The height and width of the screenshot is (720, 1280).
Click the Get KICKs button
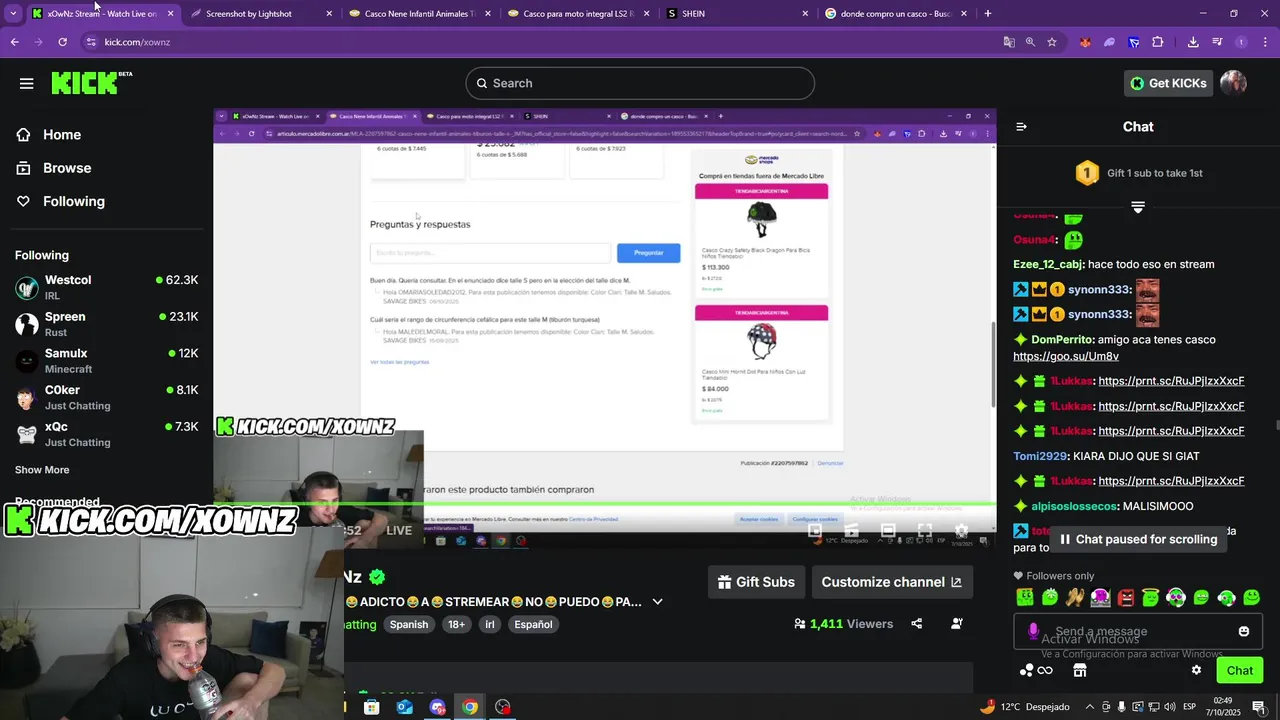1168,83
